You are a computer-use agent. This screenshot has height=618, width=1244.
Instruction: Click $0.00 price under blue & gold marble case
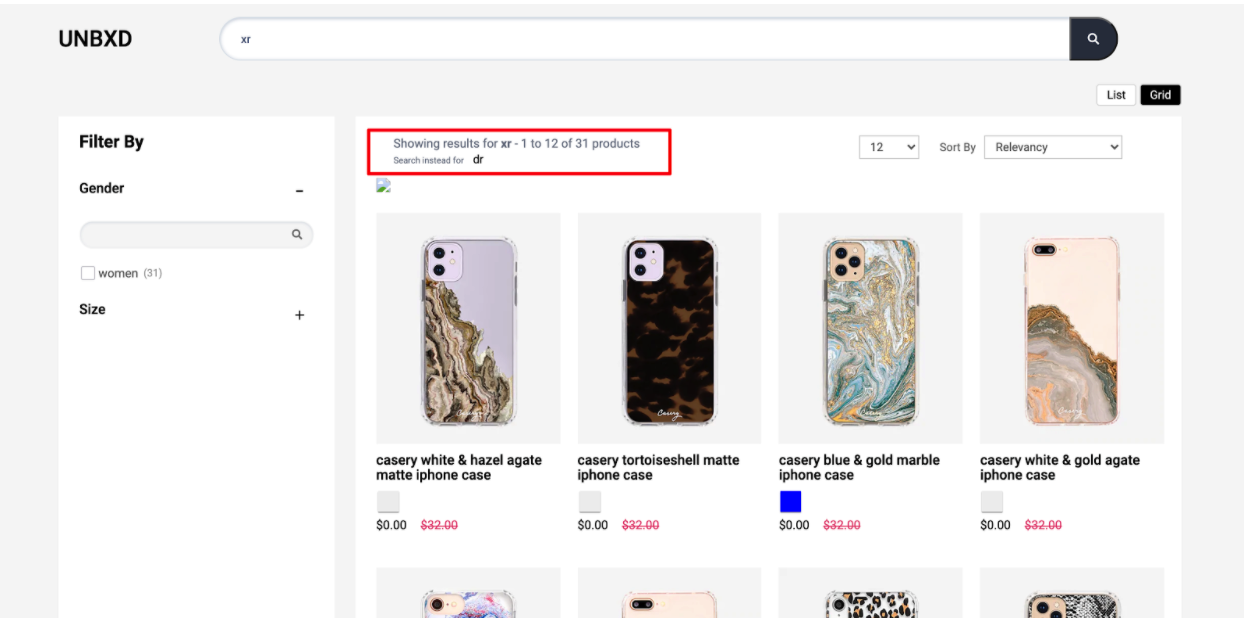pyautogui.click(x=794, y=525)
